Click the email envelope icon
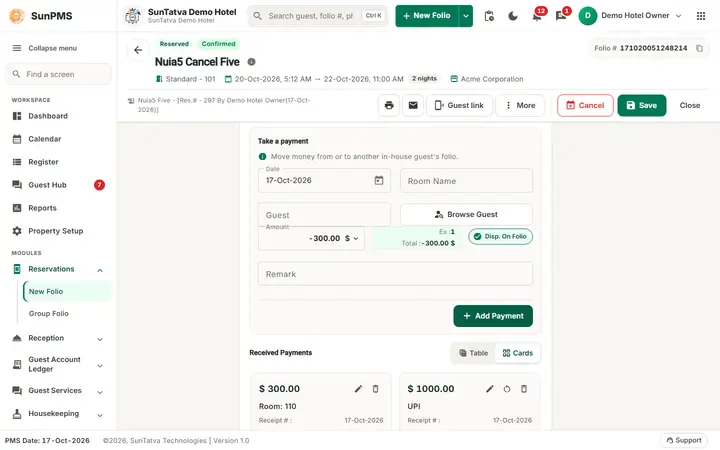This screenshot has width=720, height=450. 413,106
